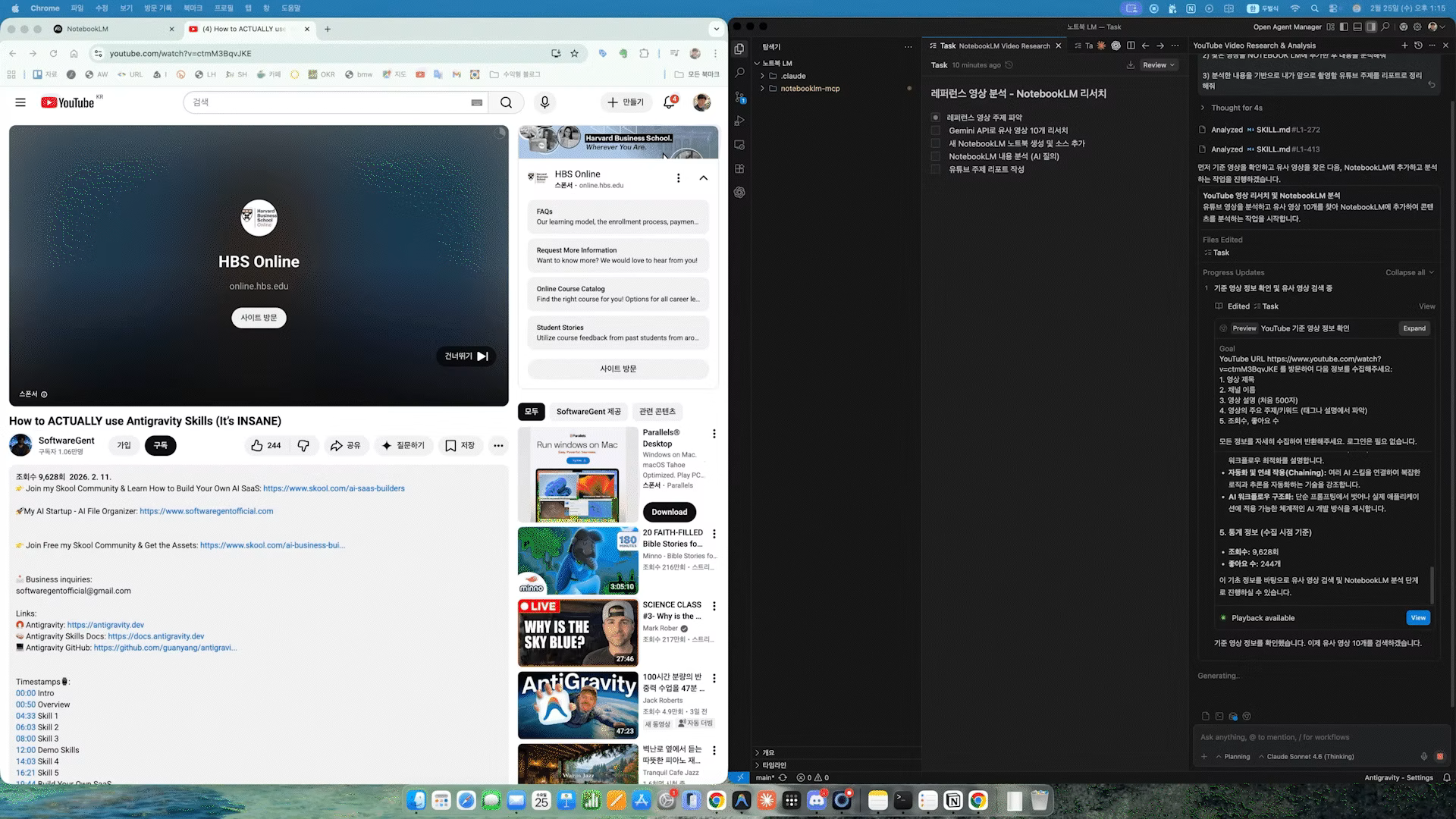1456x819 pixels.
Task: Collapse all progress updates
Action: [1410, 272]
